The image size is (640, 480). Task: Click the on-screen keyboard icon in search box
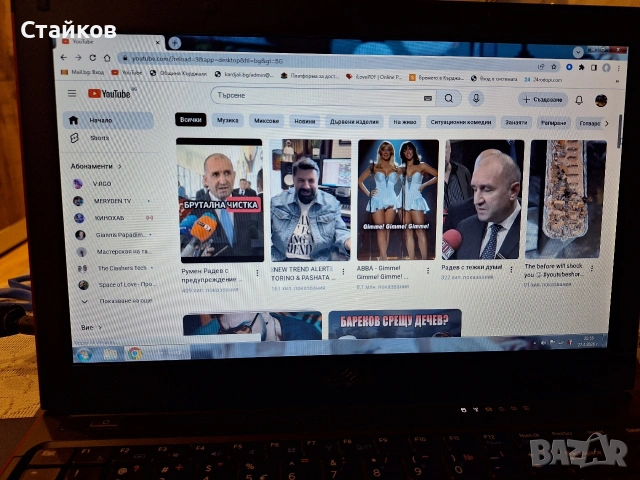(x=427, y=98)
